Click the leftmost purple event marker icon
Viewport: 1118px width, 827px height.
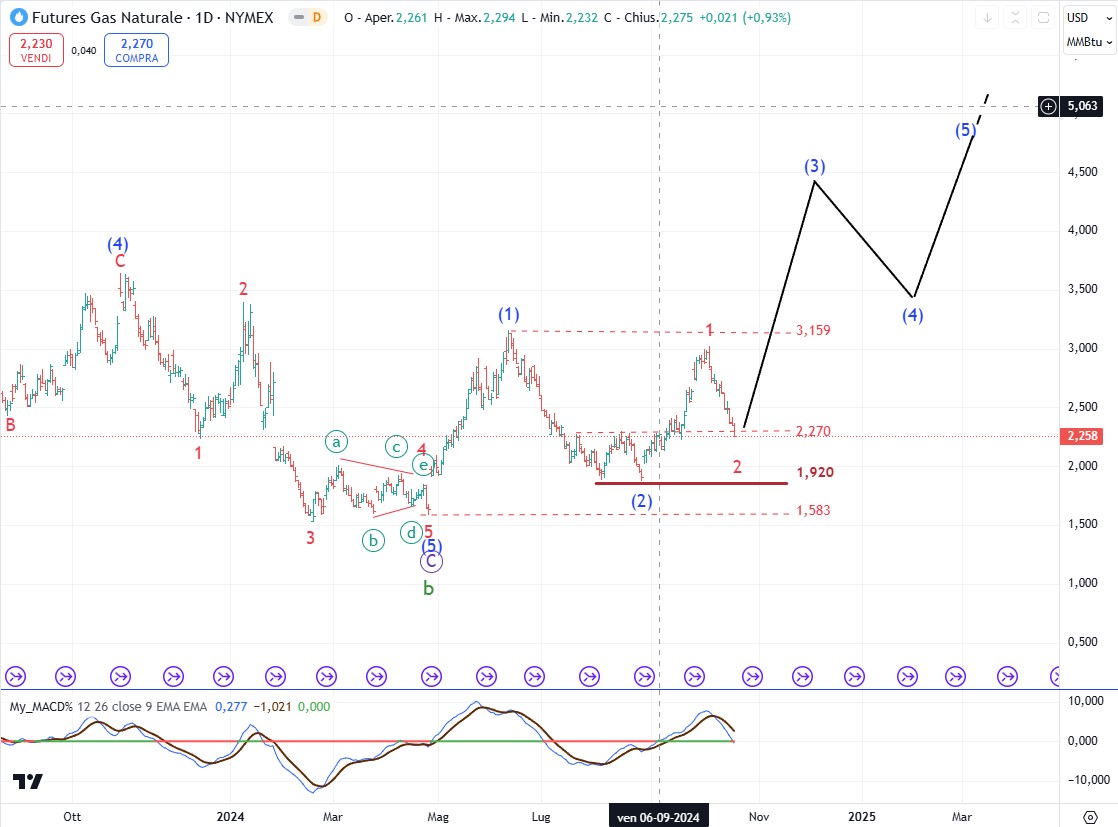pos(16,676)
